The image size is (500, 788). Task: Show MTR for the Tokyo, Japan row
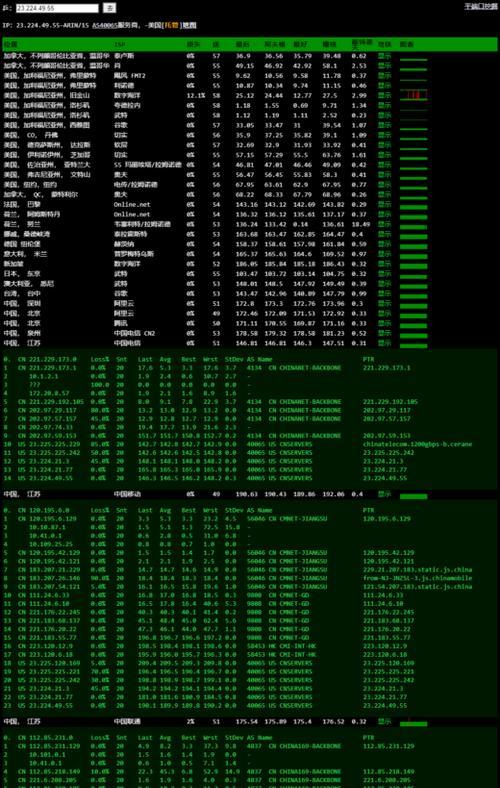click(384, 274)
